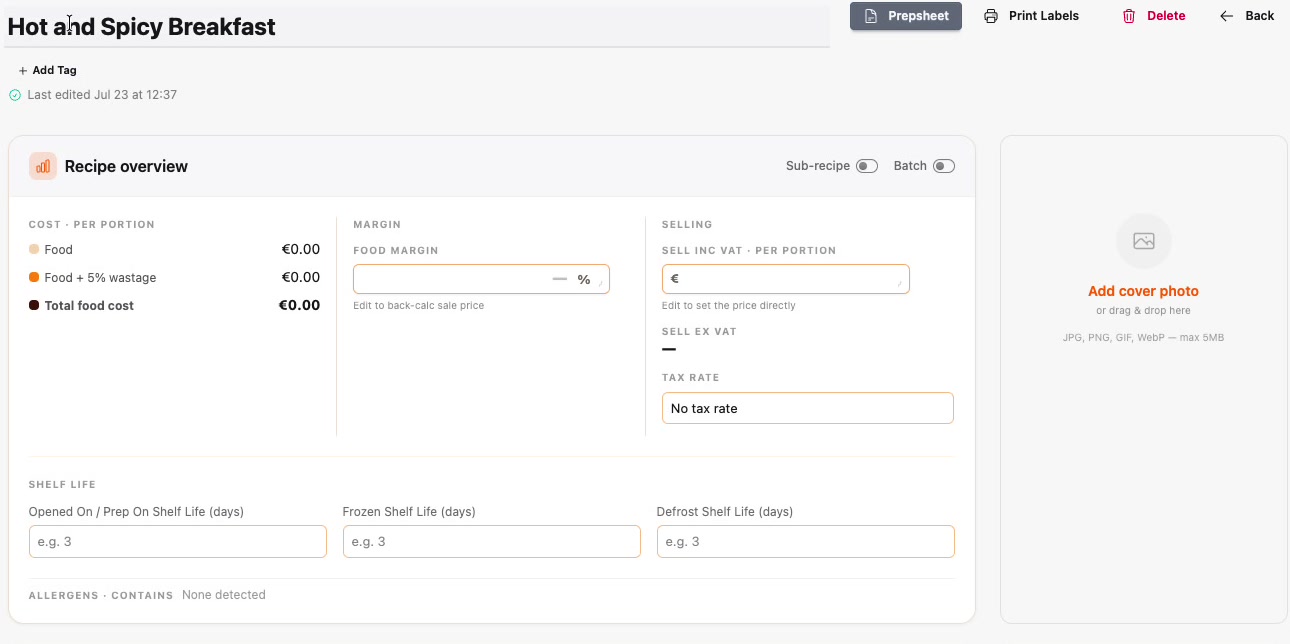Viewport: 1290px width, 644px height.
Task: Toggle the Batch switch
Action: pyautogui.click(x=944, y=166)
